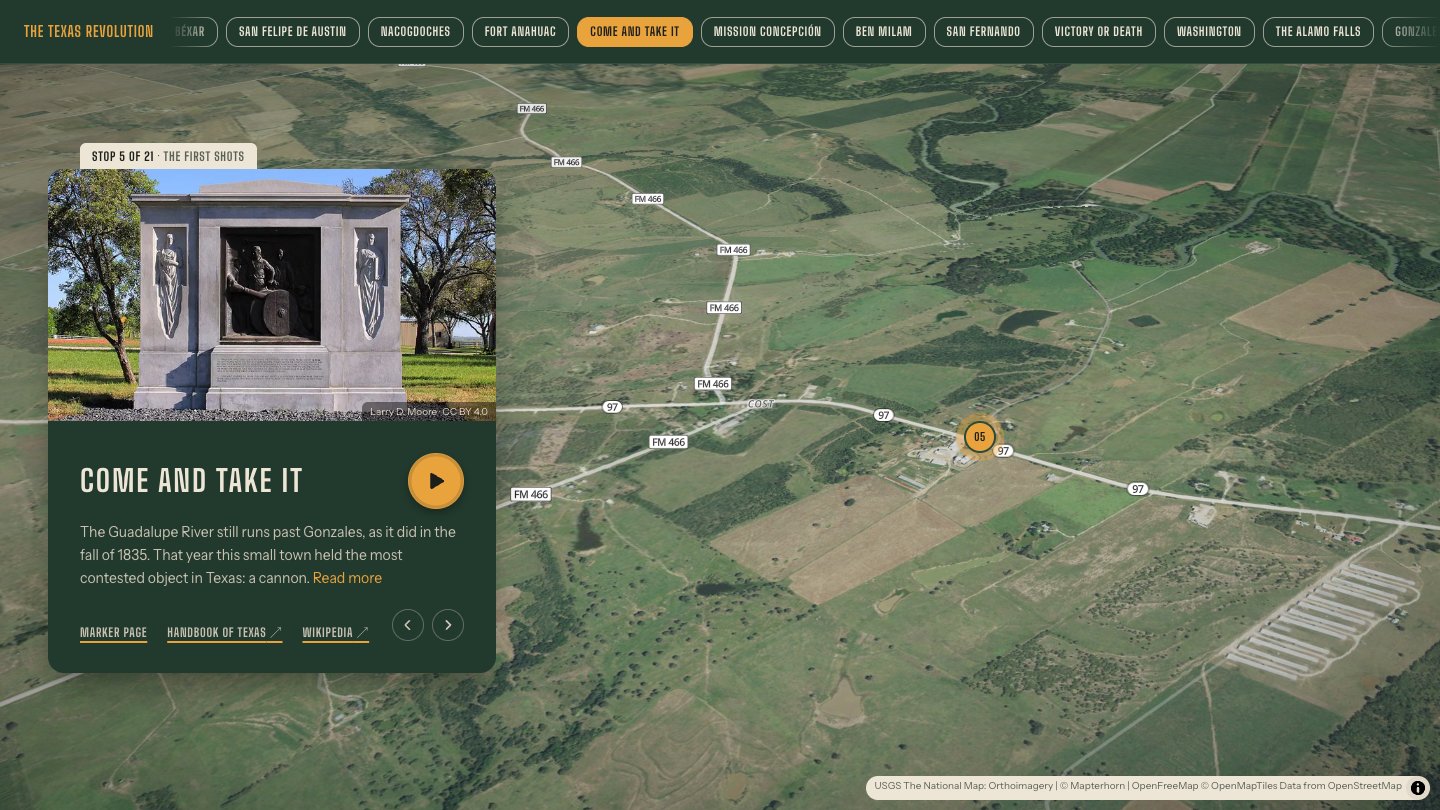Open the Ben Milam stop
1440x810 pixels.
tap(884, 32)
